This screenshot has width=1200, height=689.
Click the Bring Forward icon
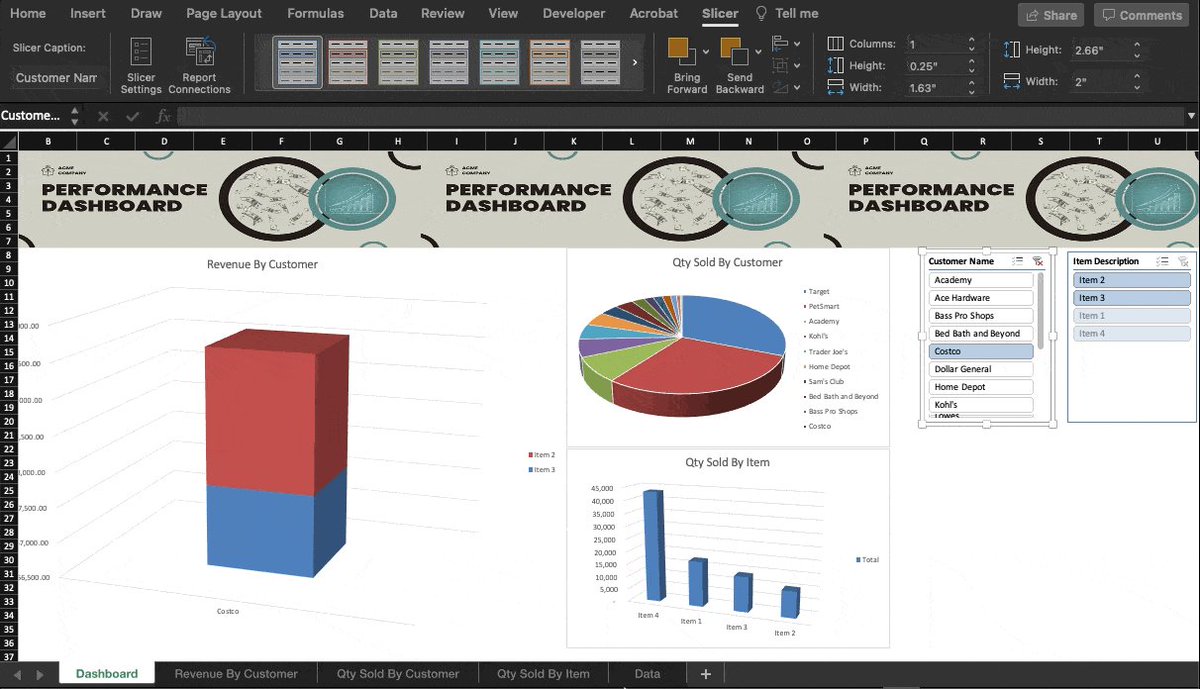681,51
